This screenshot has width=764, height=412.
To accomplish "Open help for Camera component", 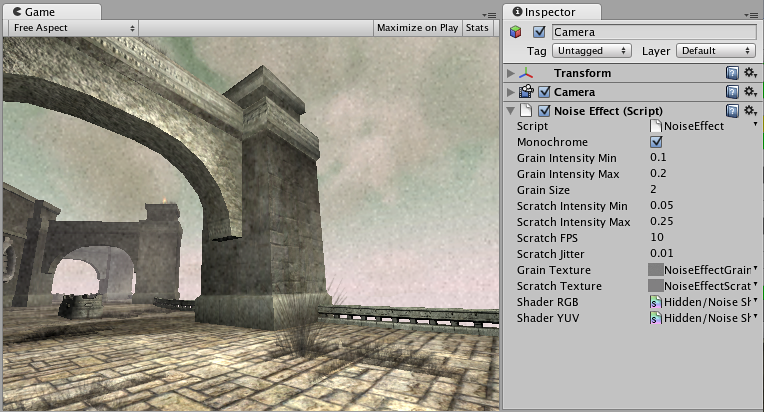I will [732, 92].
